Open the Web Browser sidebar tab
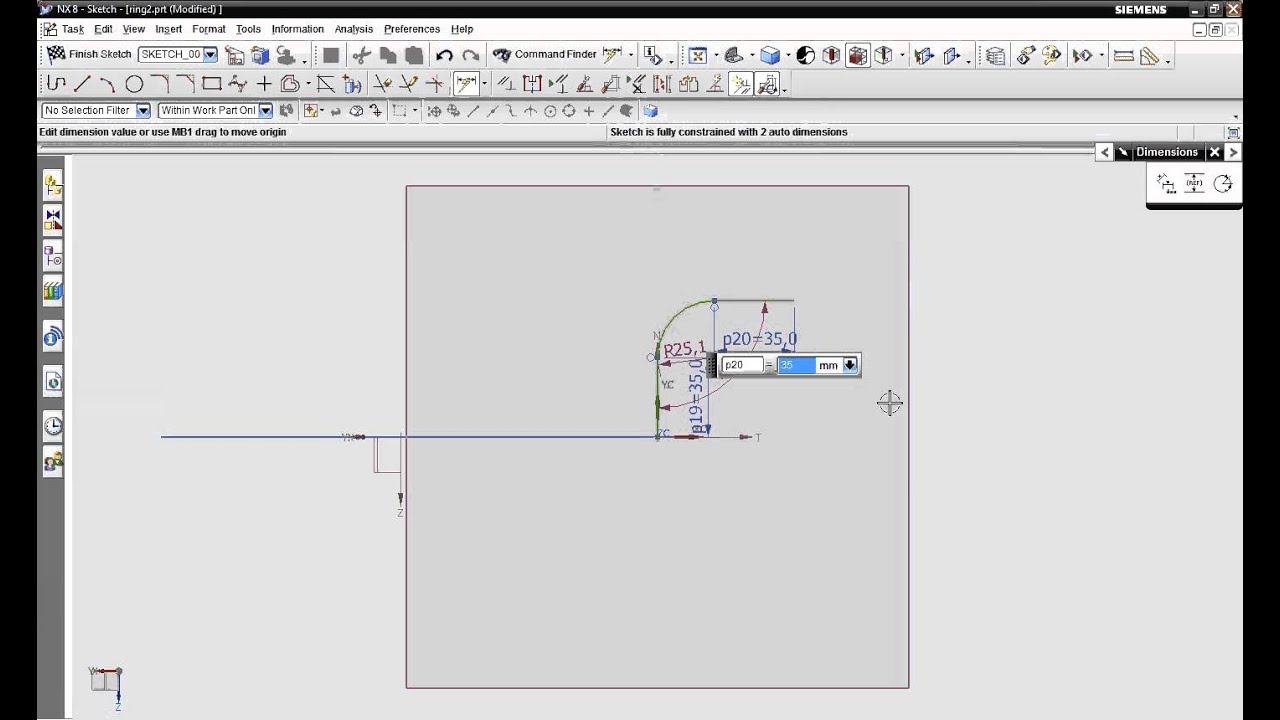The image size is (1280, 720). 53,381
